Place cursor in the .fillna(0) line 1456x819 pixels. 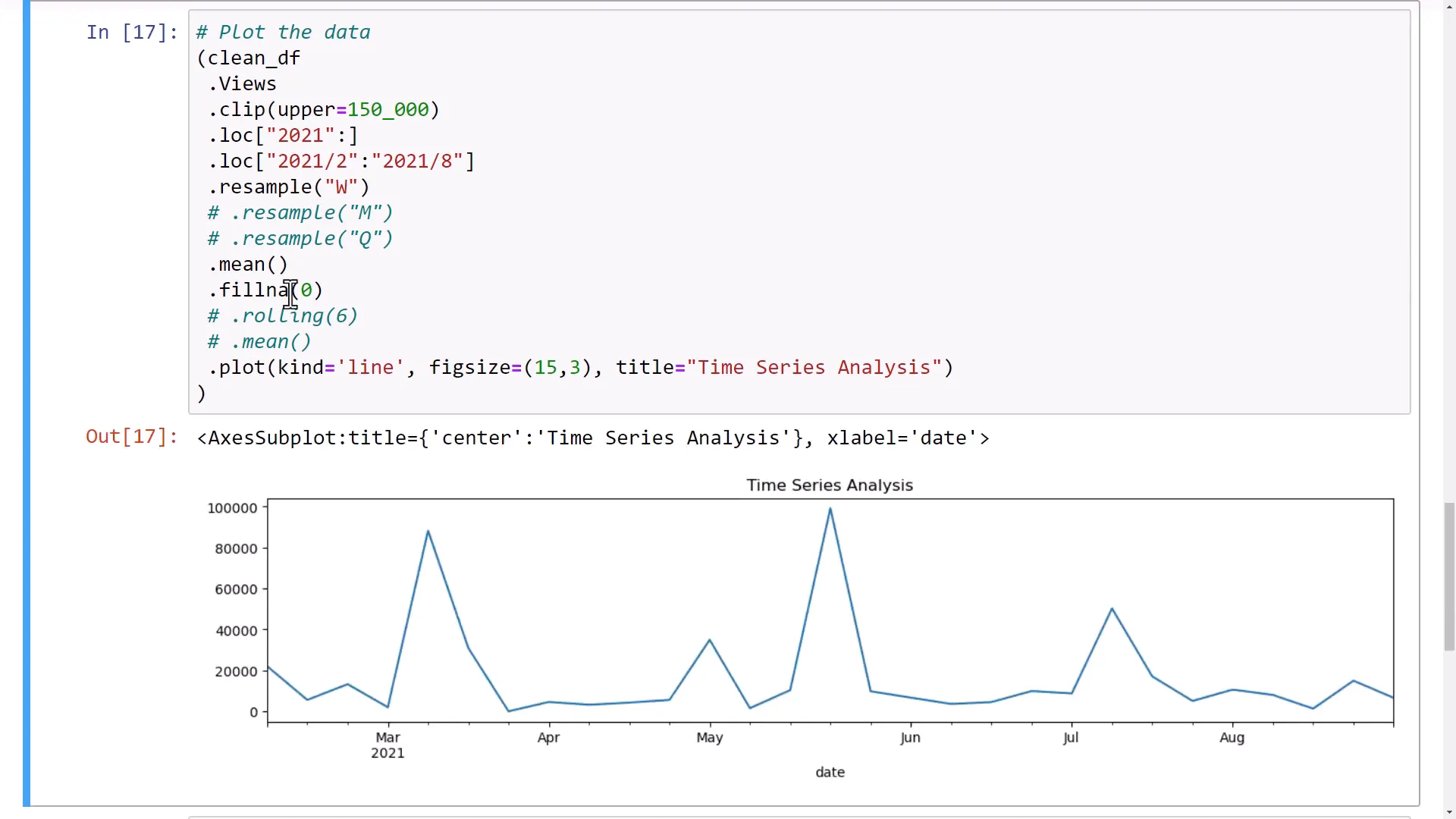tap(265, 290)
